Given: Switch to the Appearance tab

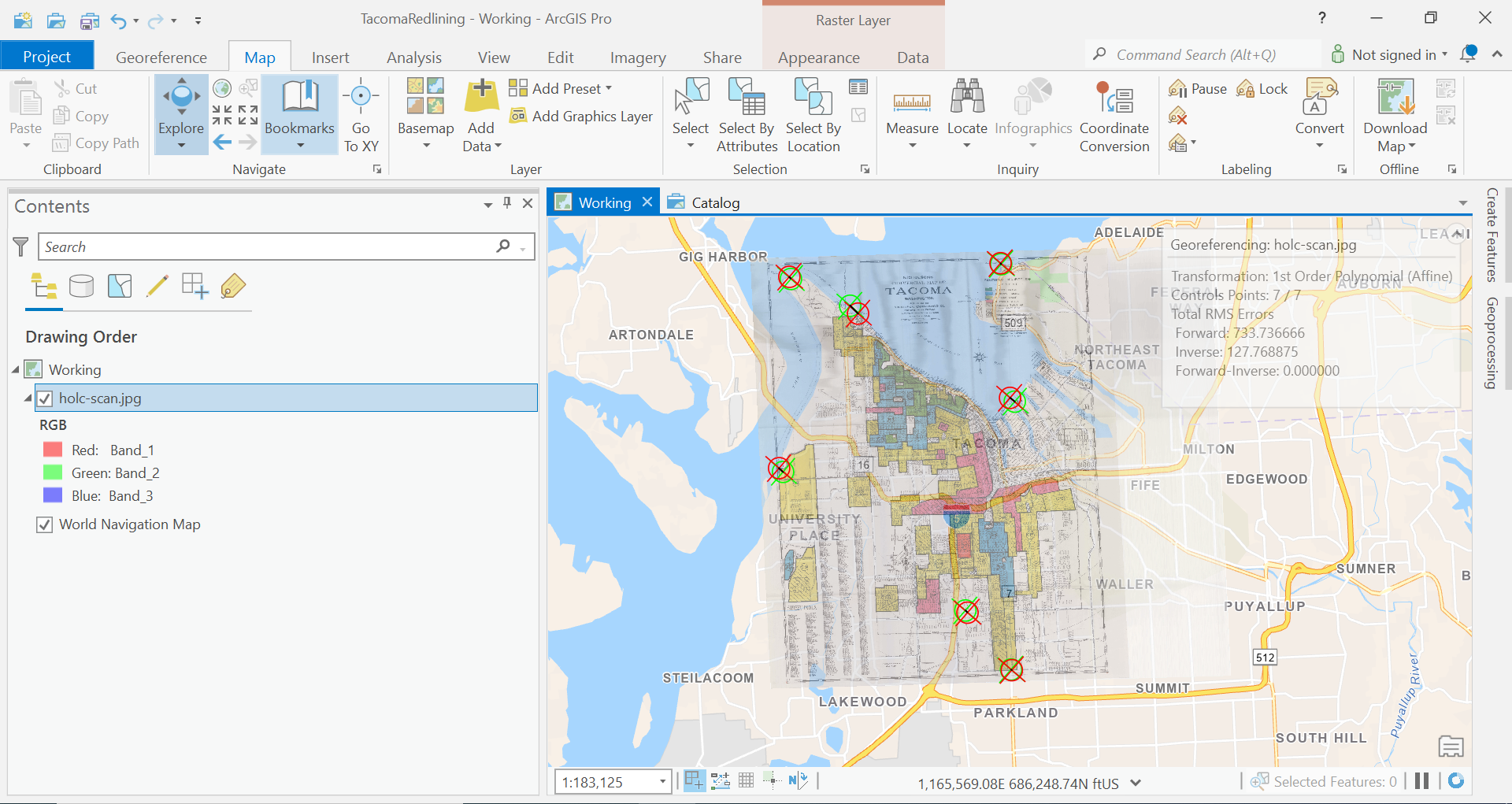Looking at the screenshot, I should pos(819,57).
